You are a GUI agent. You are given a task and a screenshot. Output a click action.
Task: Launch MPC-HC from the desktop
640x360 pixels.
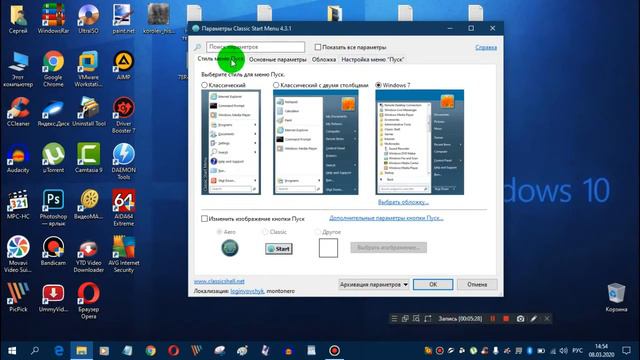tap(18, 205)
